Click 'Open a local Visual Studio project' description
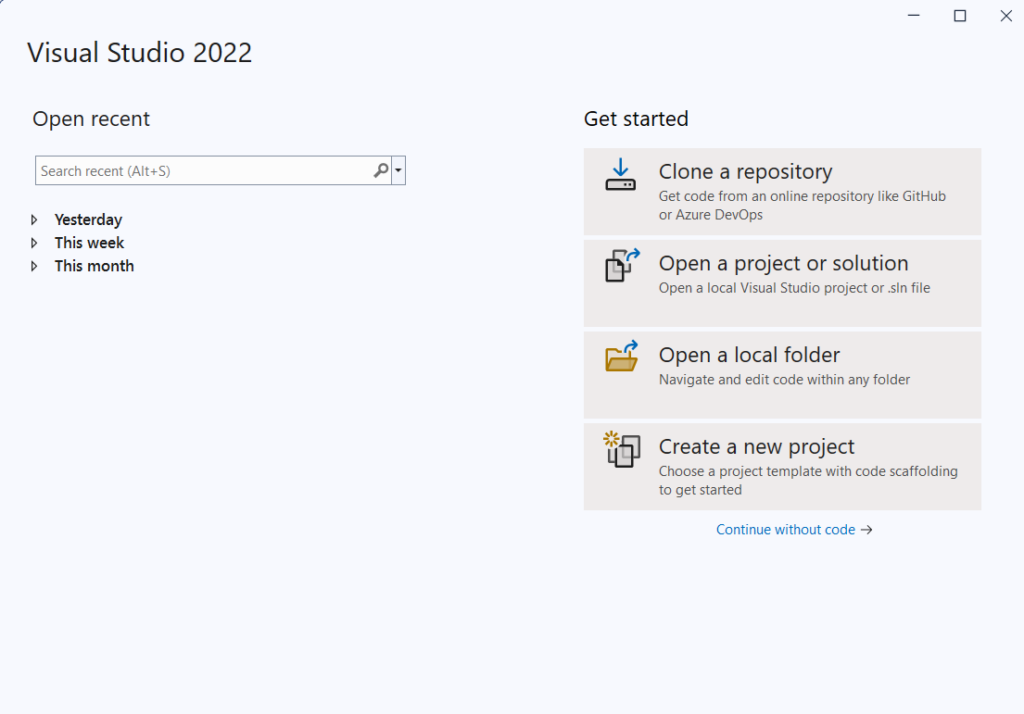This screenshot has width=1024, height=714. coord(794,288)
